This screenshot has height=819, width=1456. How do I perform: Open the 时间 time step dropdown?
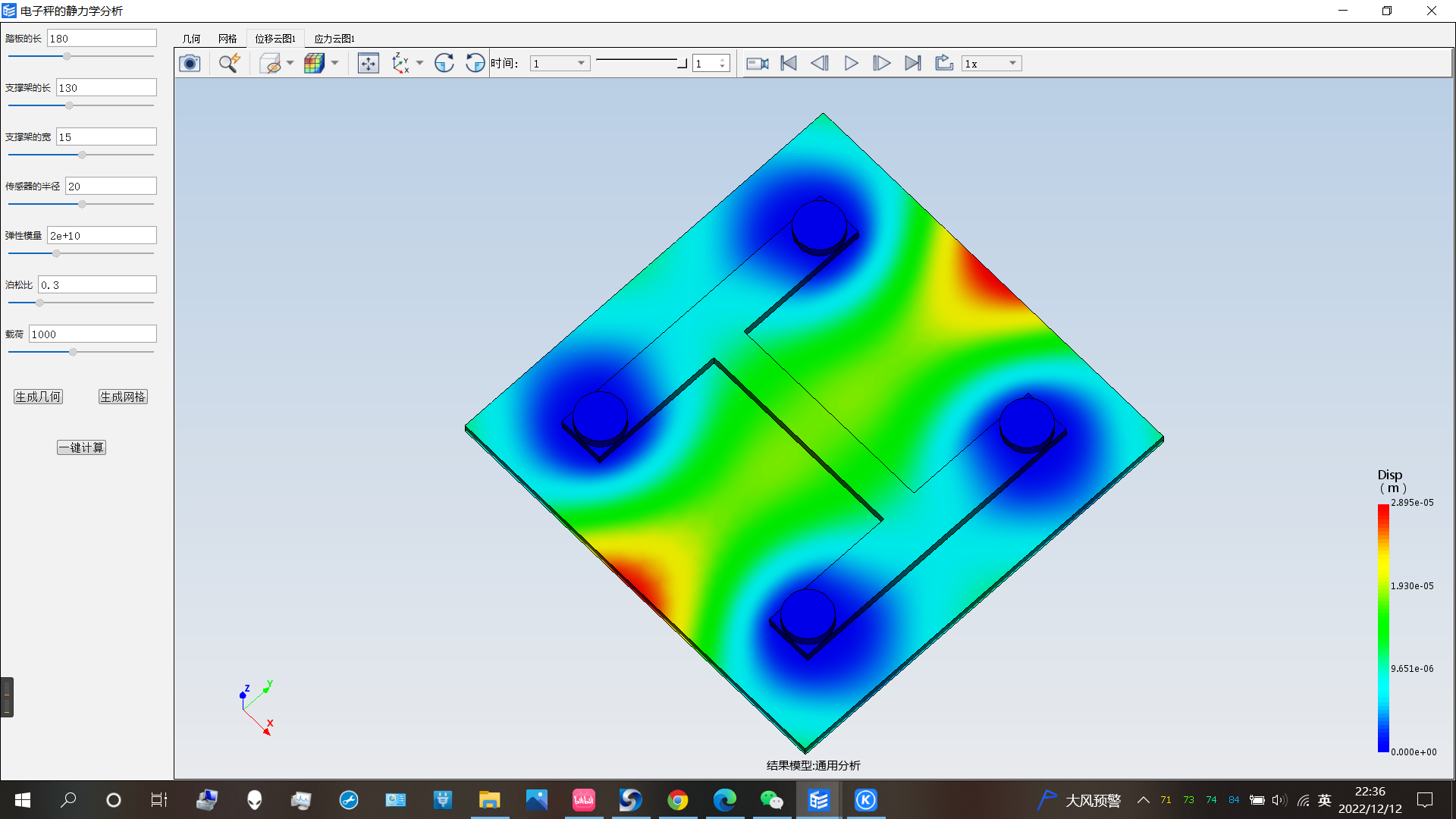click(560, 64)
